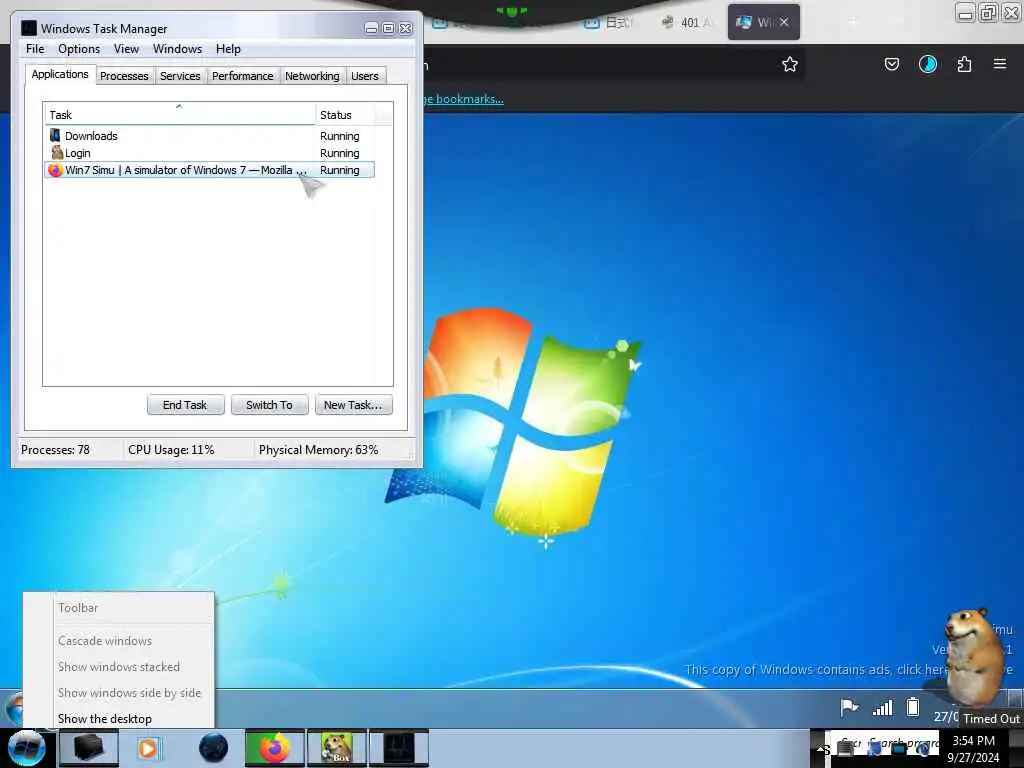Image resolution: width=1024 pixels, height=768 pixels.
Task: Sort the list by the Status column header
Action: point(345,115)
